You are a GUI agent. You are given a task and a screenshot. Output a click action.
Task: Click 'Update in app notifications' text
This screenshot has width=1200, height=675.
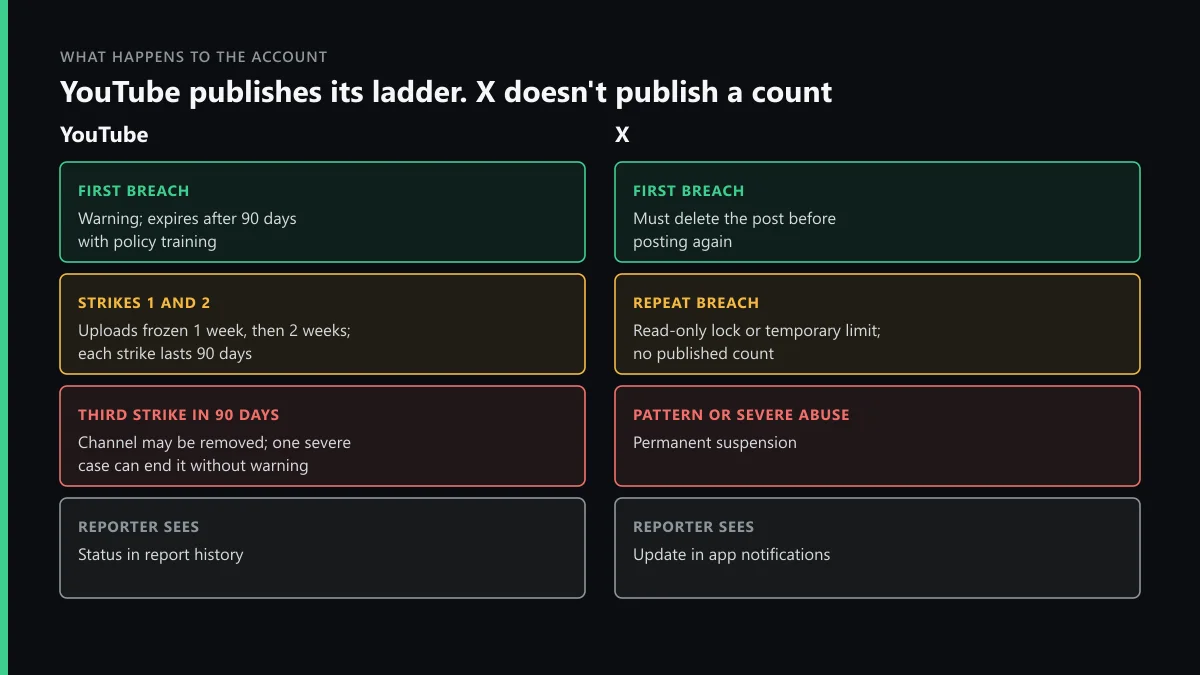pyautogui.click(x=731, y=554)
